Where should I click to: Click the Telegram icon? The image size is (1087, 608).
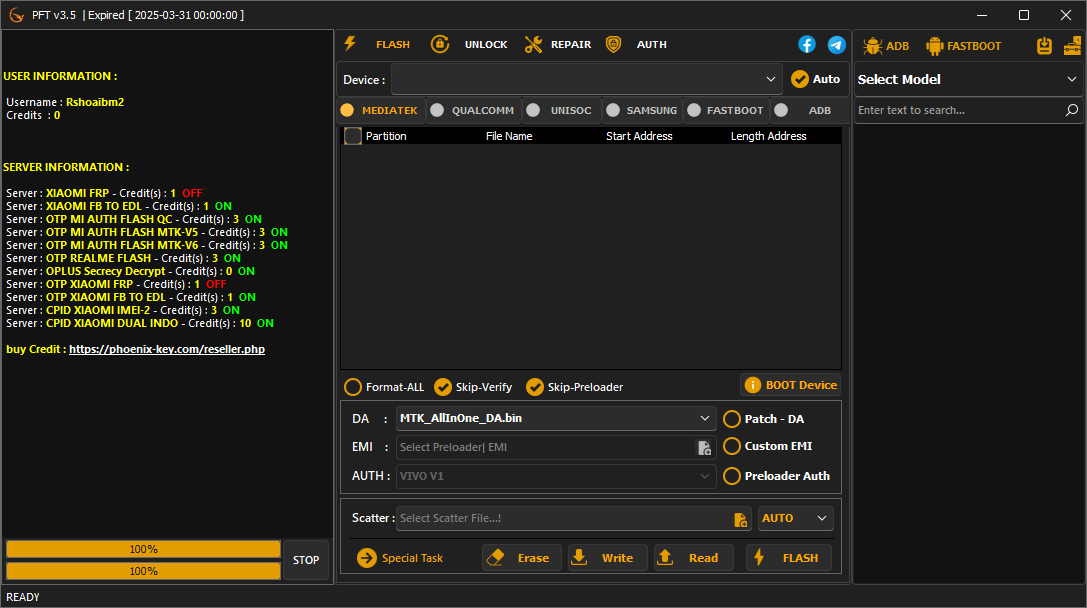(x=837, y=44)
